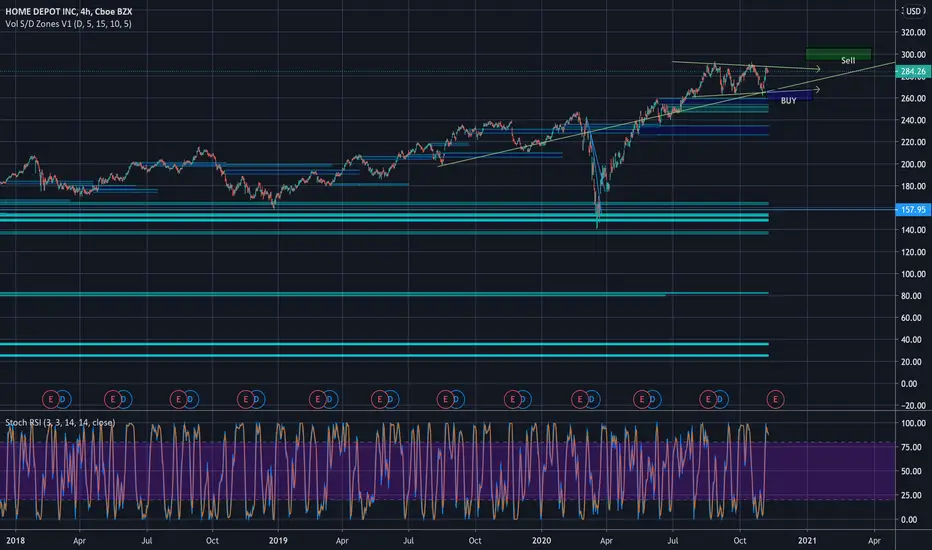Image resolution: width=932 pixels, height=550 pixels.
Task: Open the August 2018 earnings marker
Action: pyautogui.click(x=178, y=399)
